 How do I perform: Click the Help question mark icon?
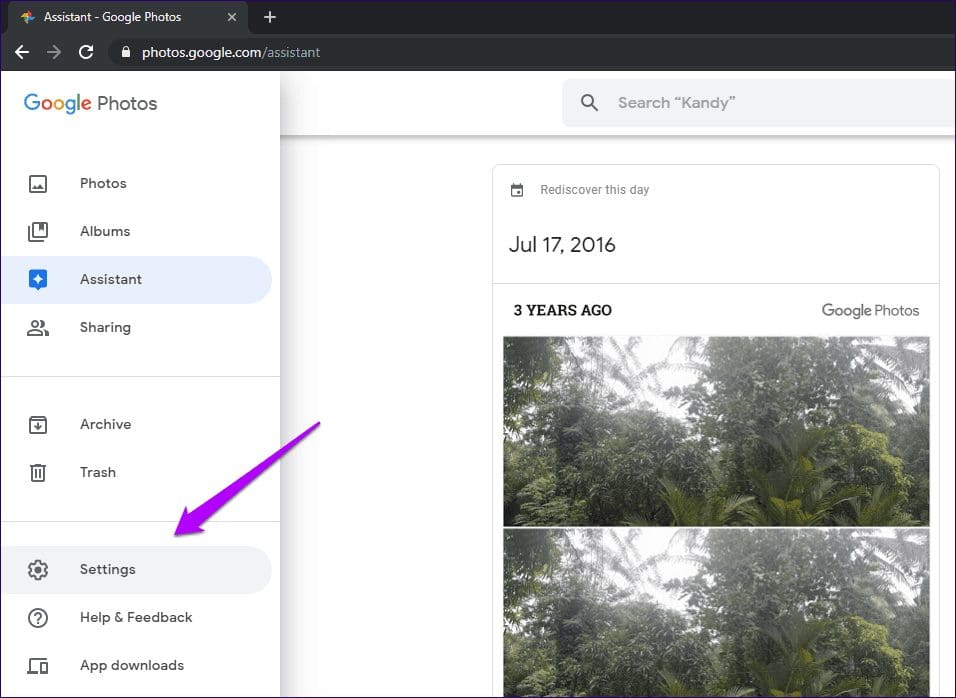(38, 618)
